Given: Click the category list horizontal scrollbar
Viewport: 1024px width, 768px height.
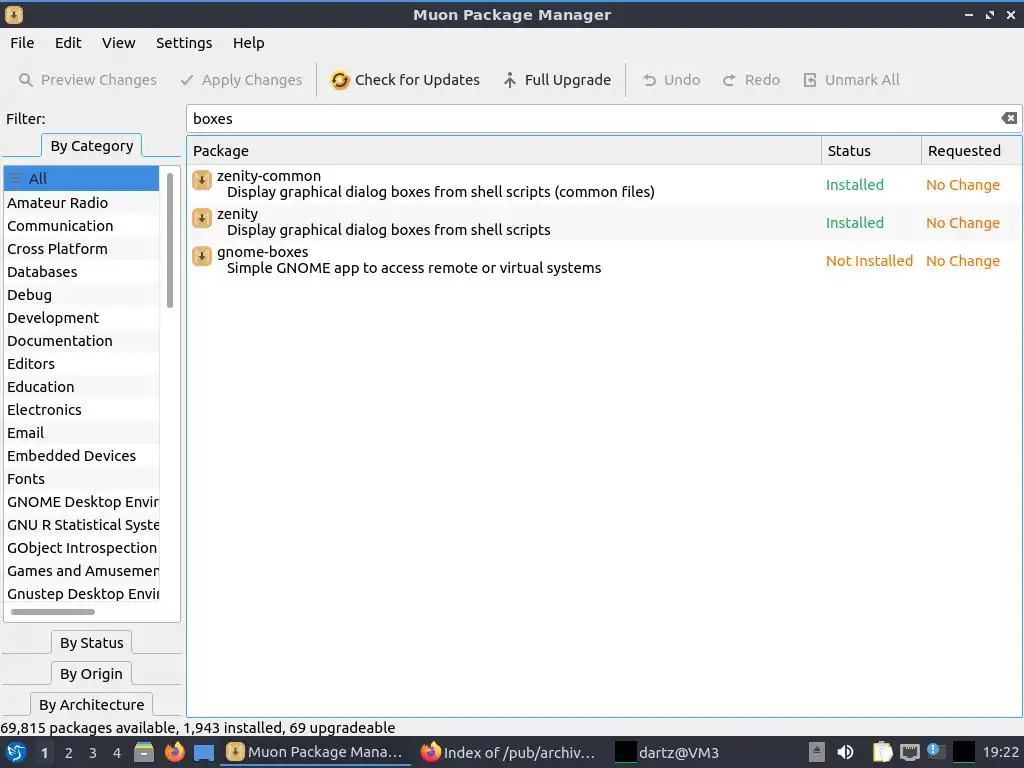Looking at the screenshot, I should (x=53, y=612).
